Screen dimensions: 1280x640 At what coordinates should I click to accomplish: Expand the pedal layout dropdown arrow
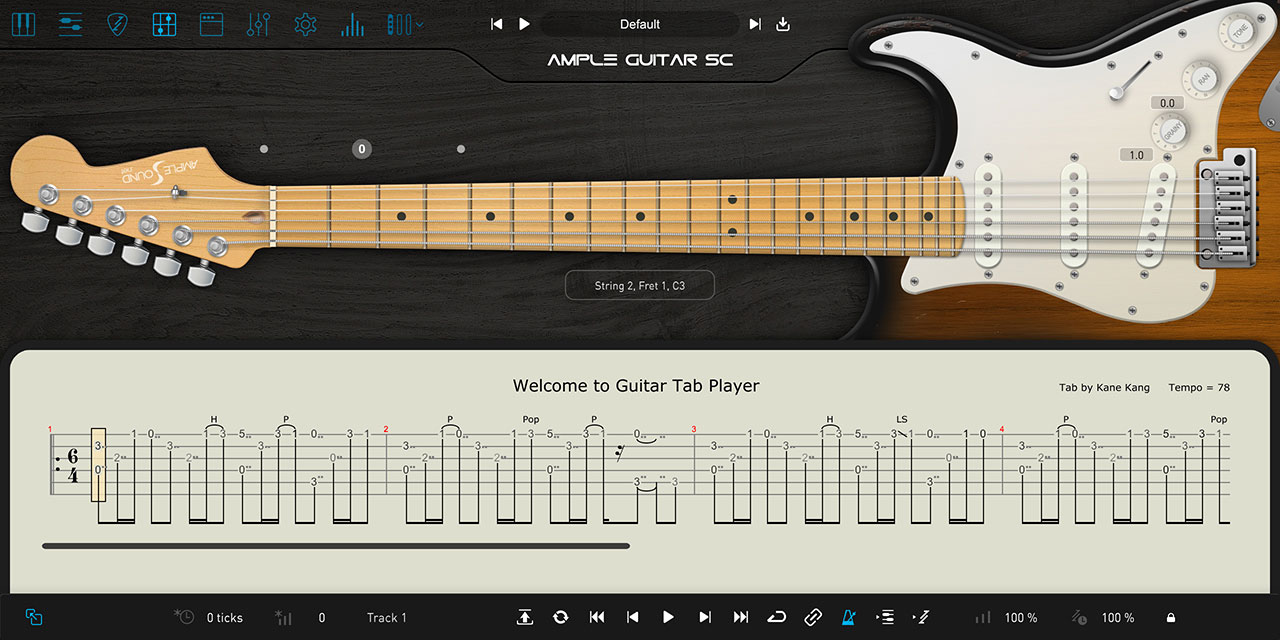pyautogui.click(x=420, y=24)
